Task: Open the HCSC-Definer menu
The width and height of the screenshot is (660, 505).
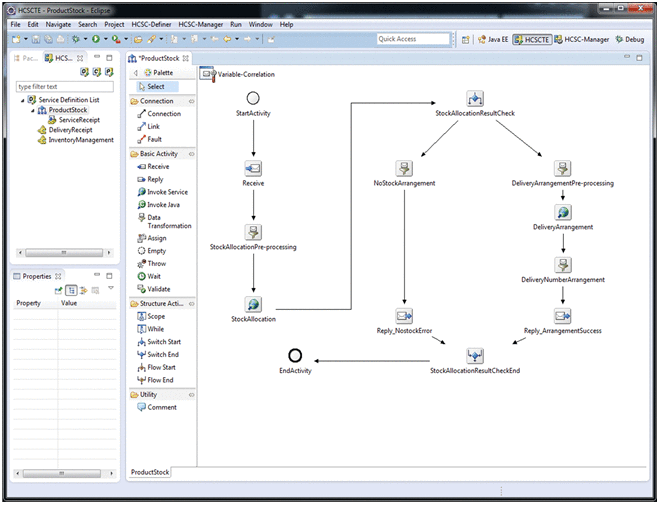Action: point(153,23)
